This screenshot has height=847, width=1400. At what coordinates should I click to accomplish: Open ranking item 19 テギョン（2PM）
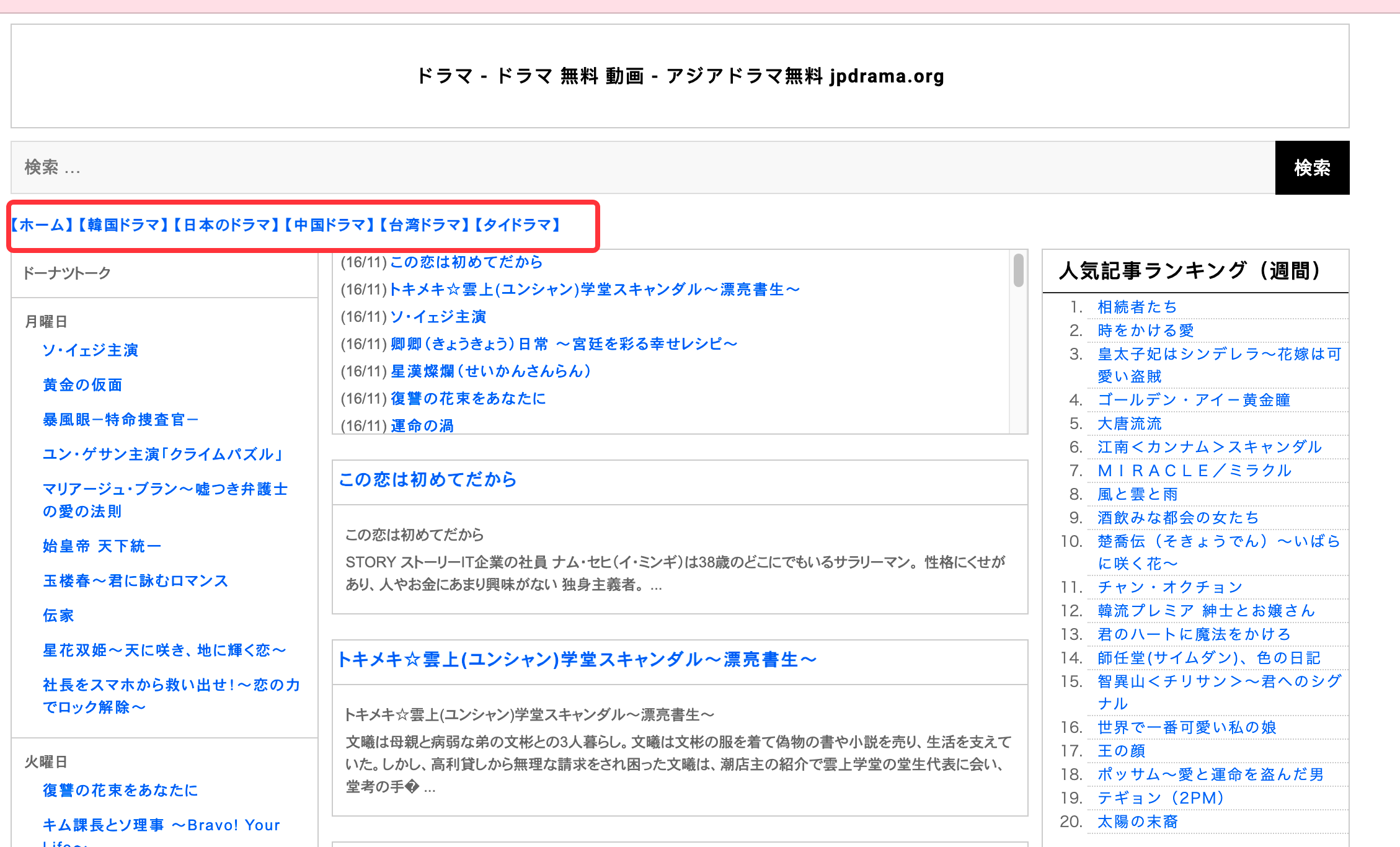click(x=1161, y=798)
